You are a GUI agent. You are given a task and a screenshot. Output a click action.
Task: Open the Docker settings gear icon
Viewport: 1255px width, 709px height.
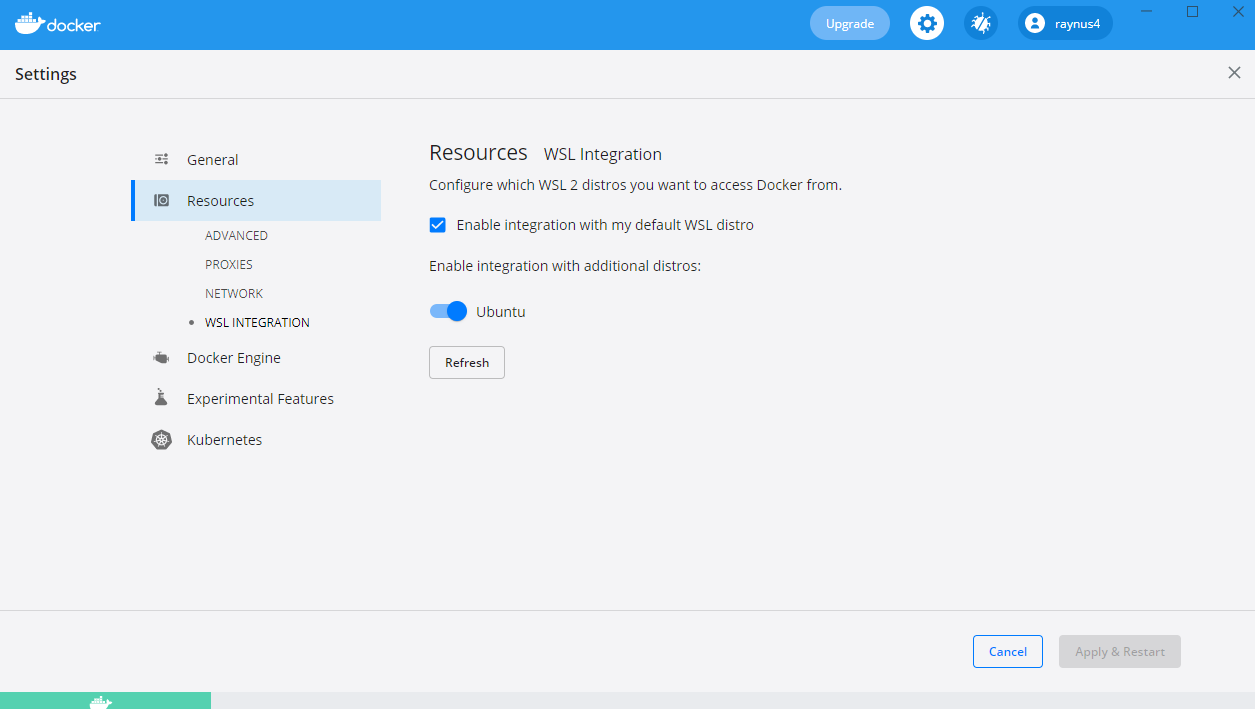[x=926, y=23]
